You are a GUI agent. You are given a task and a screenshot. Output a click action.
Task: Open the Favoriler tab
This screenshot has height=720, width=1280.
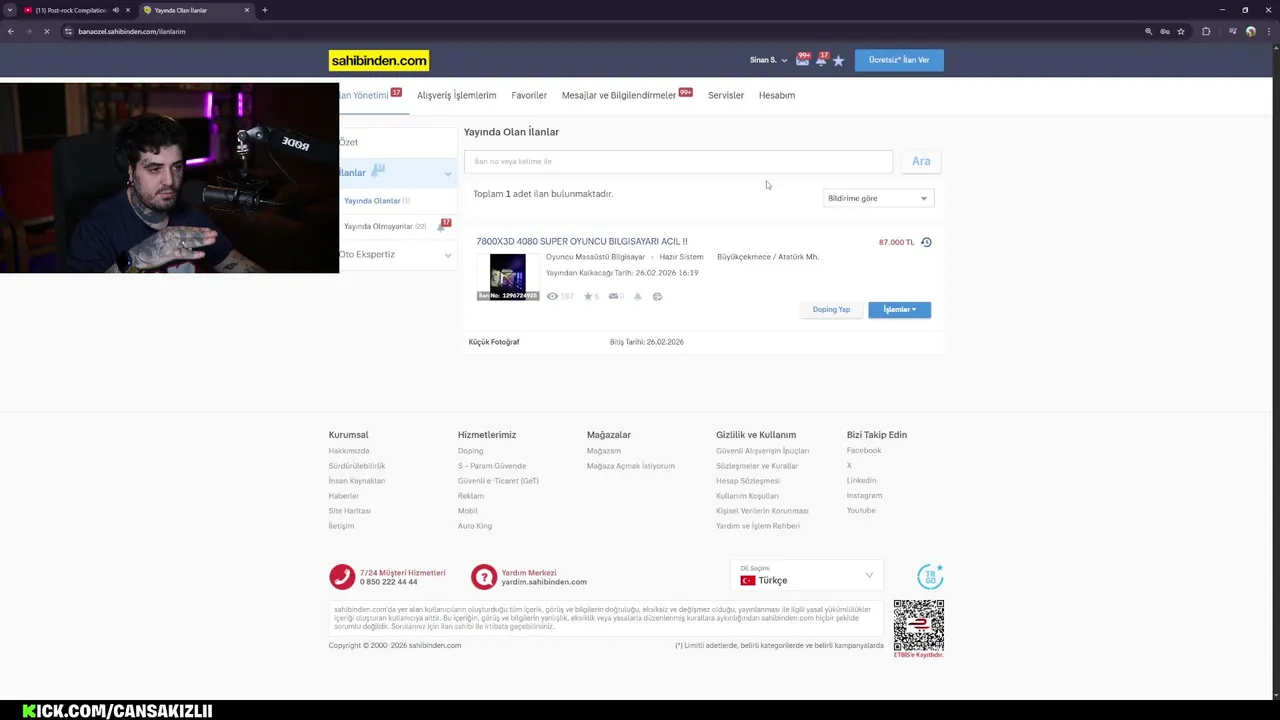pyautogui.click(x=529, y=95)
